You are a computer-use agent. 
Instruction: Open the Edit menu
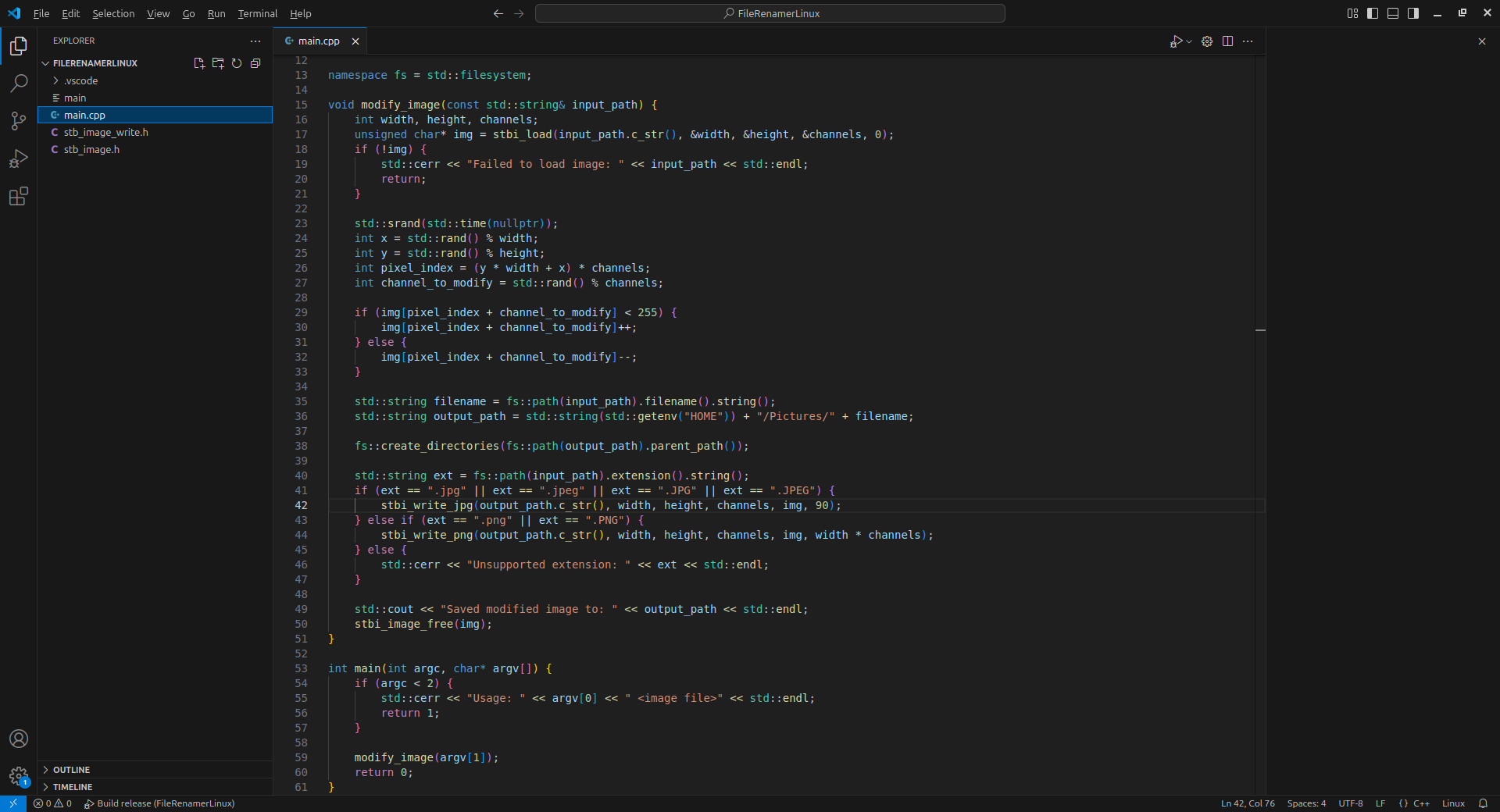70,13
